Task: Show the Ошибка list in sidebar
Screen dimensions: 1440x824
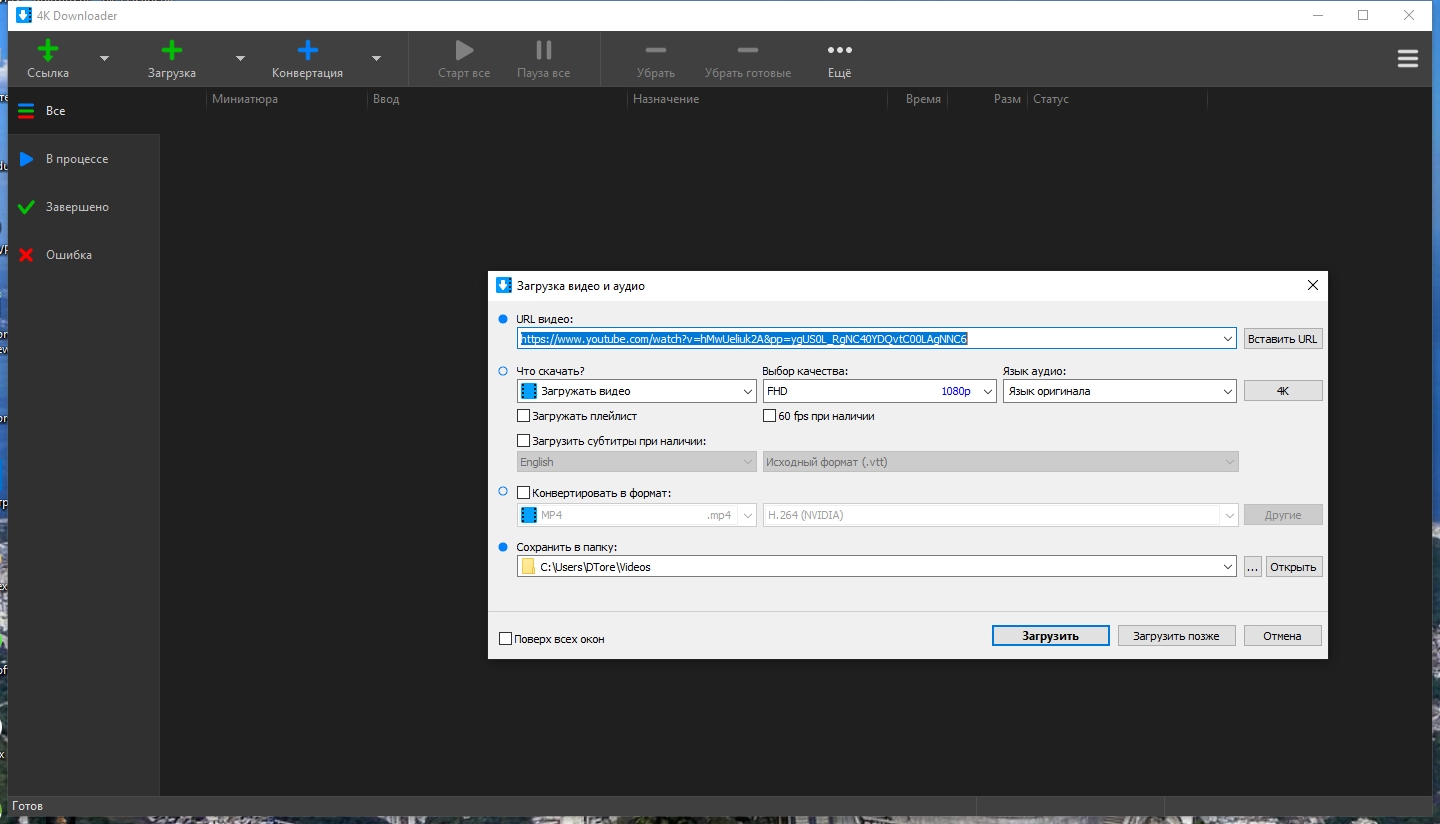Action: pyautogui.click(x=68, y=255)
